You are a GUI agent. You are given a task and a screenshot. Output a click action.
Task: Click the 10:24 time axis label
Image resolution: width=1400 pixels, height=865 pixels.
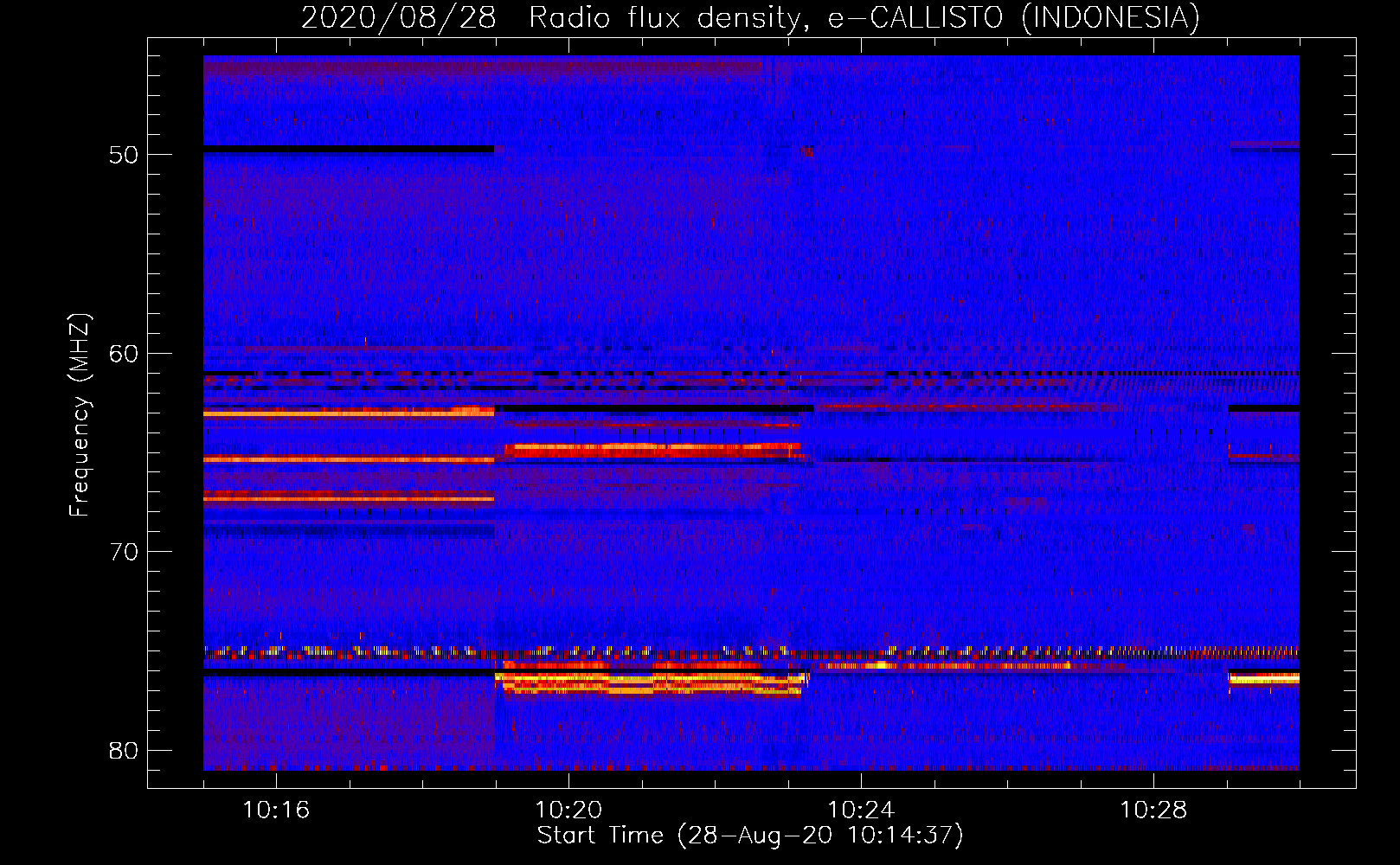click(x=861, y=811)
